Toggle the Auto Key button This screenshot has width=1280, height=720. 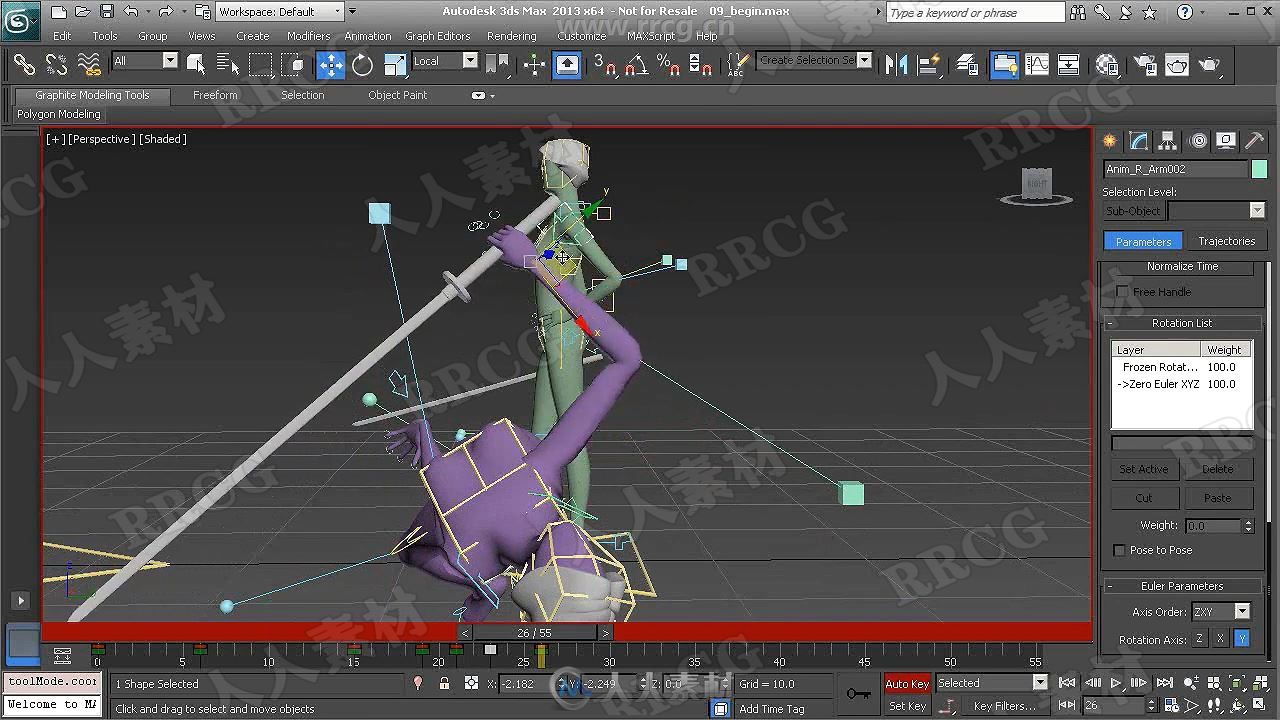[x=907, y=684]
